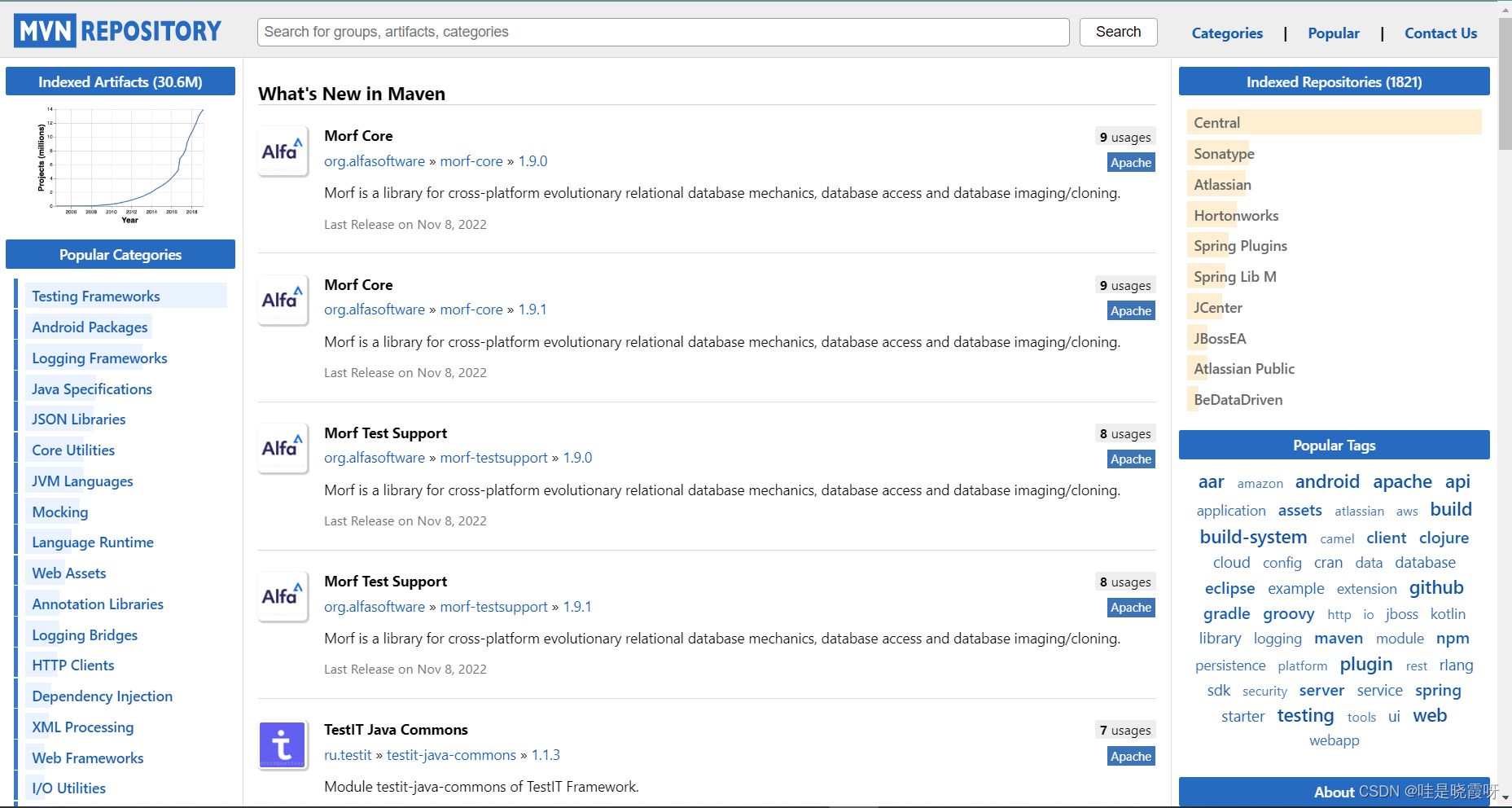Click the spring popular tag
Viewport: 1512px width, 808px height.
pyautogui.click(x=1438, y=691)
